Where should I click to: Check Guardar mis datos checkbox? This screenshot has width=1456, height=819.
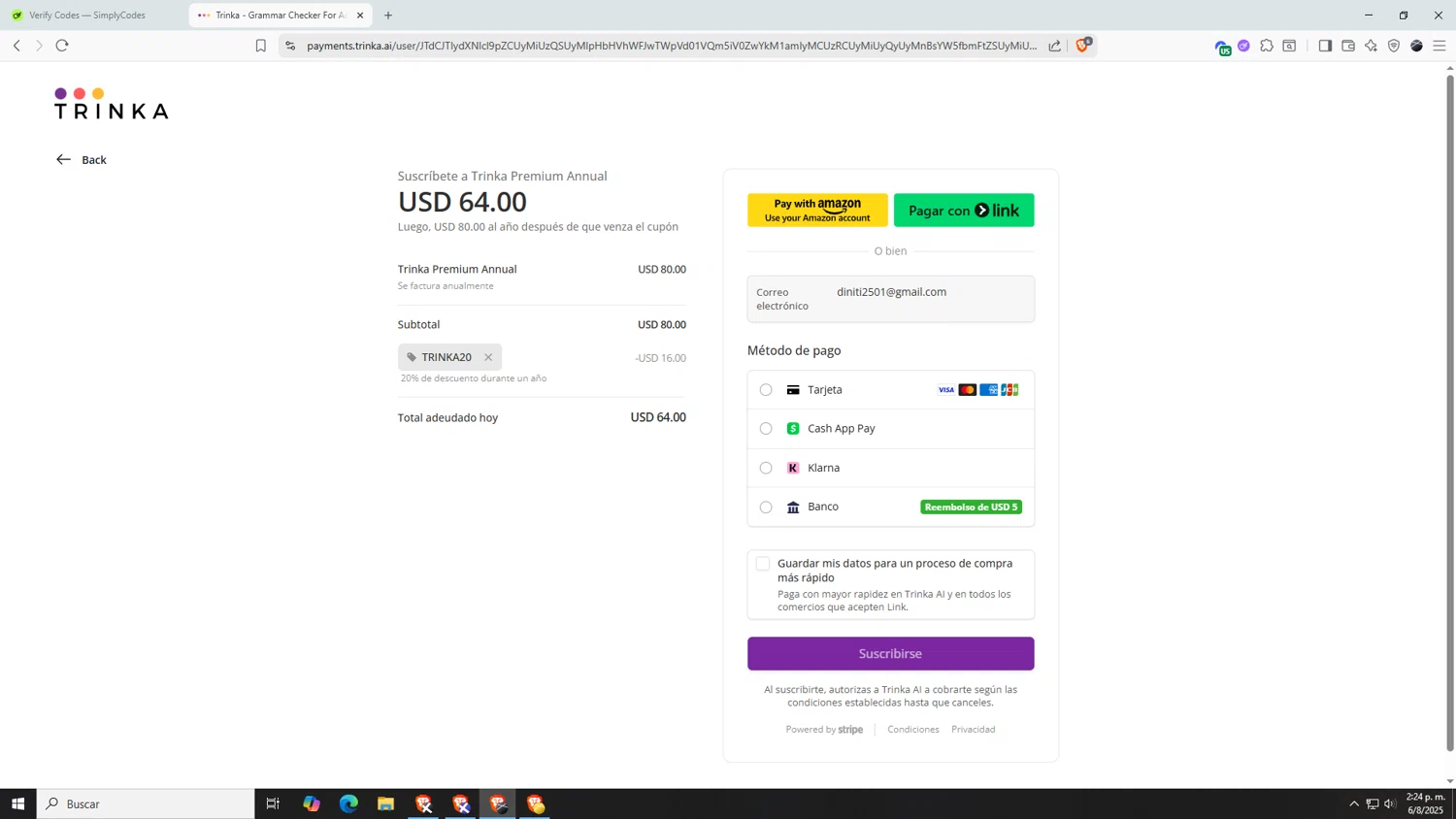click(x=763, y=564)
